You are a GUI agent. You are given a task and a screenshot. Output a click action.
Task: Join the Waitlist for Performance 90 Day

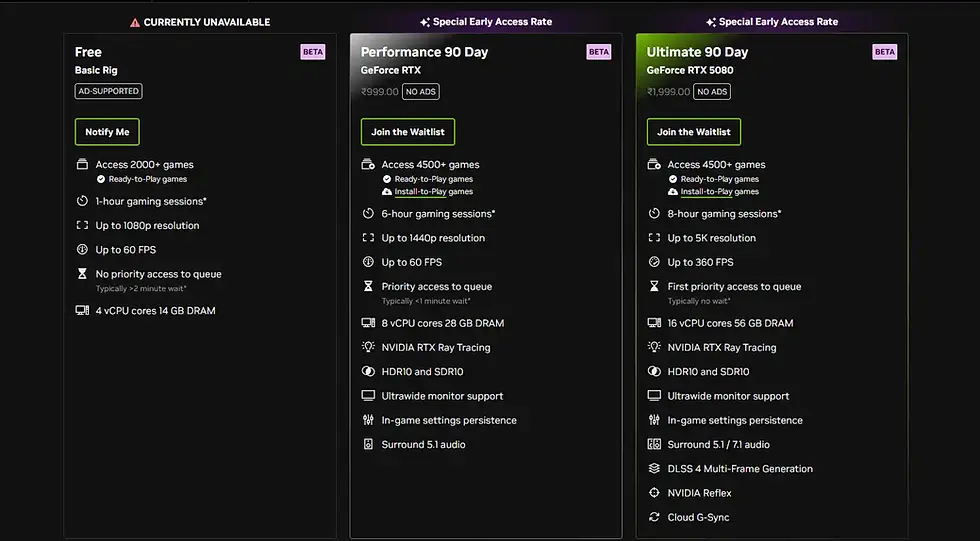click(408, 132)
